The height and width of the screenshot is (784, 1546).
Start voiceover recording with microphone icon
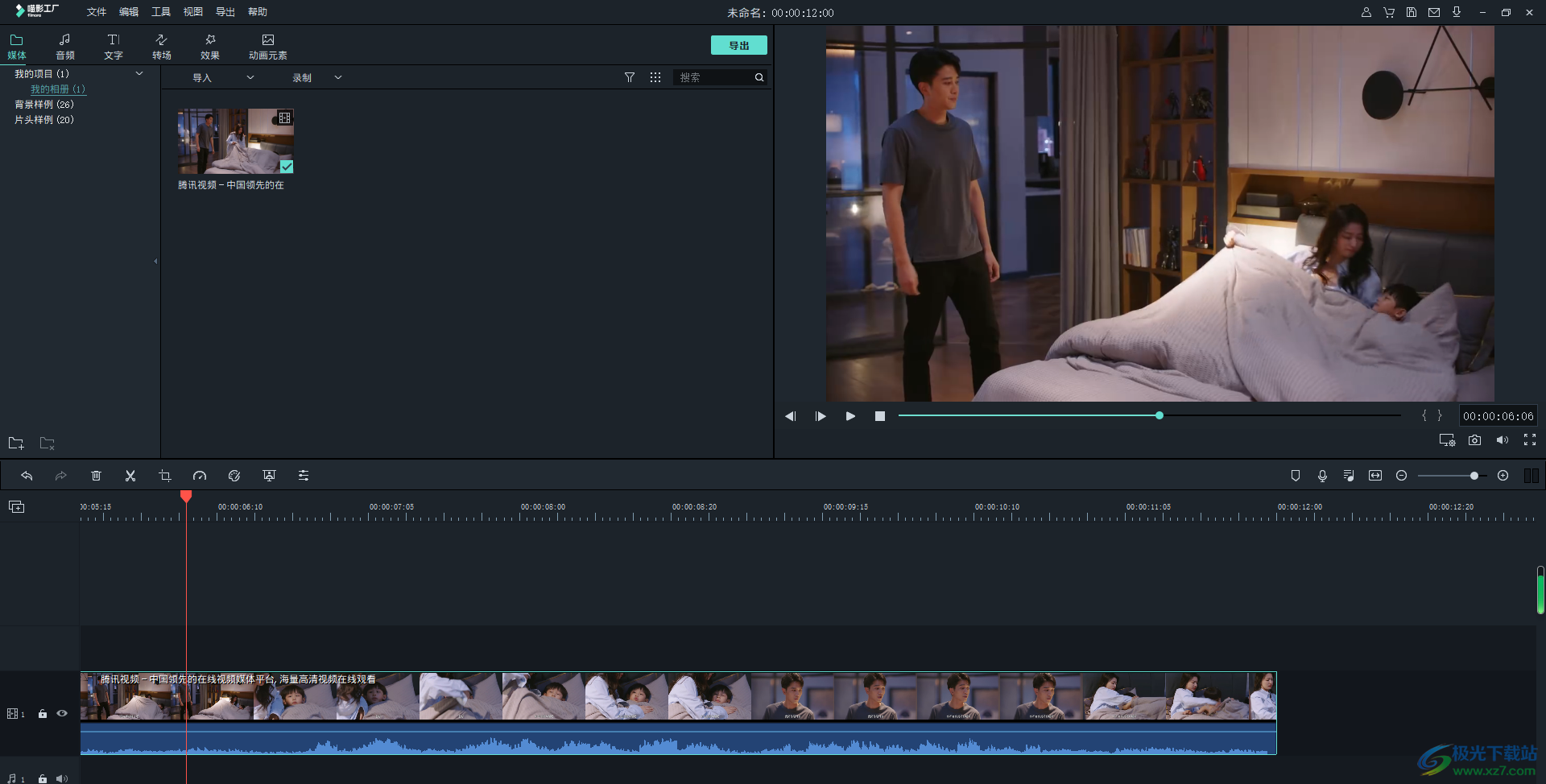click(x=1322, y=476)
